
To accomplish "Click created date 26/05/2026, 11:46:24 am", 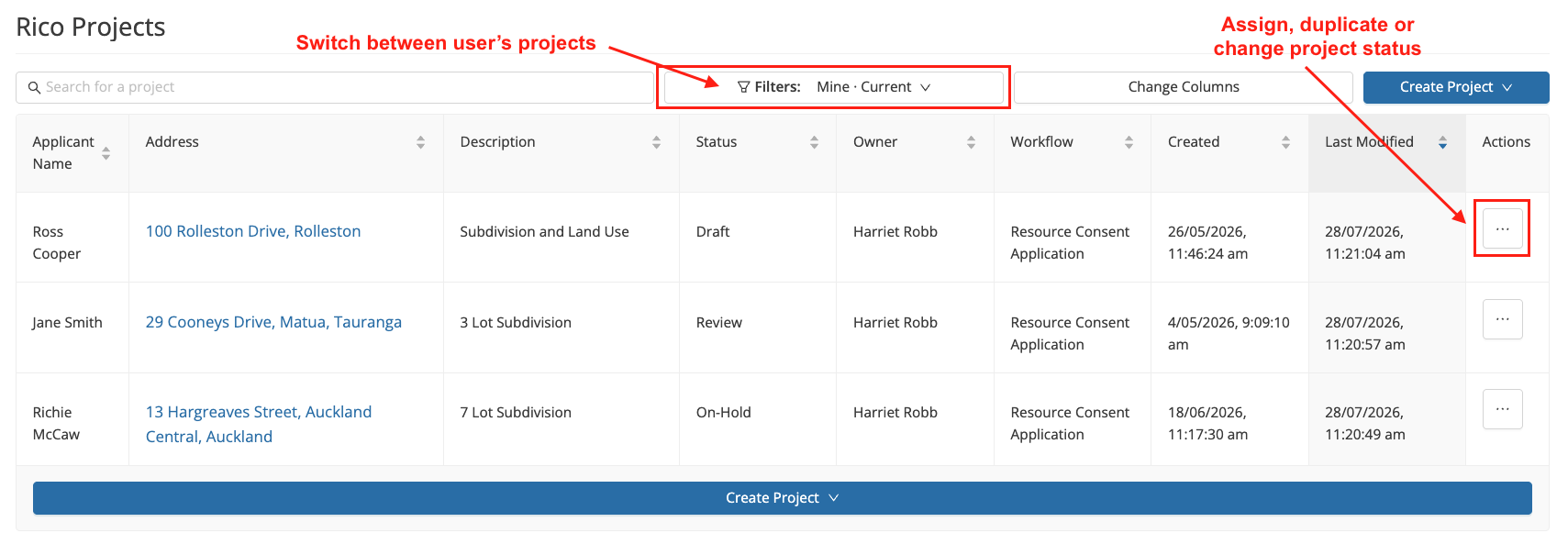I will pyautogui.click(x=1207, y=243).
